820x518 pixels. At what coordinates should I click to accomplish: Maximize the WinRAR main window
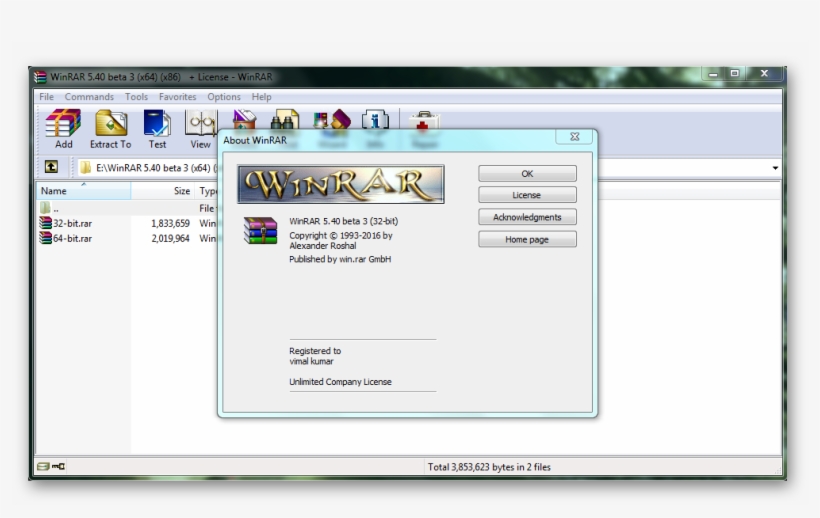click(734, 73)
